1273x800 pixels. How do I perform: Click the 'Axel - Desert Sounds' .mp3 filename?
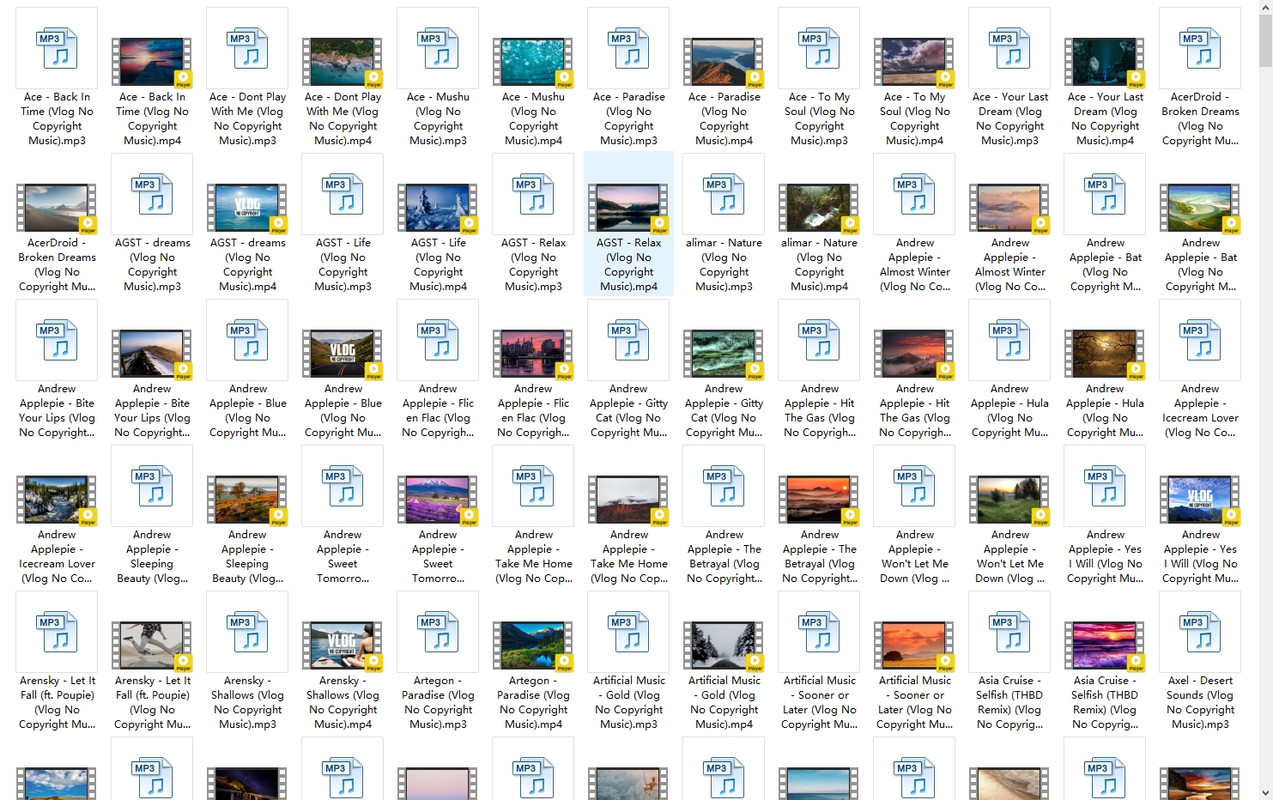(1200, 703)
